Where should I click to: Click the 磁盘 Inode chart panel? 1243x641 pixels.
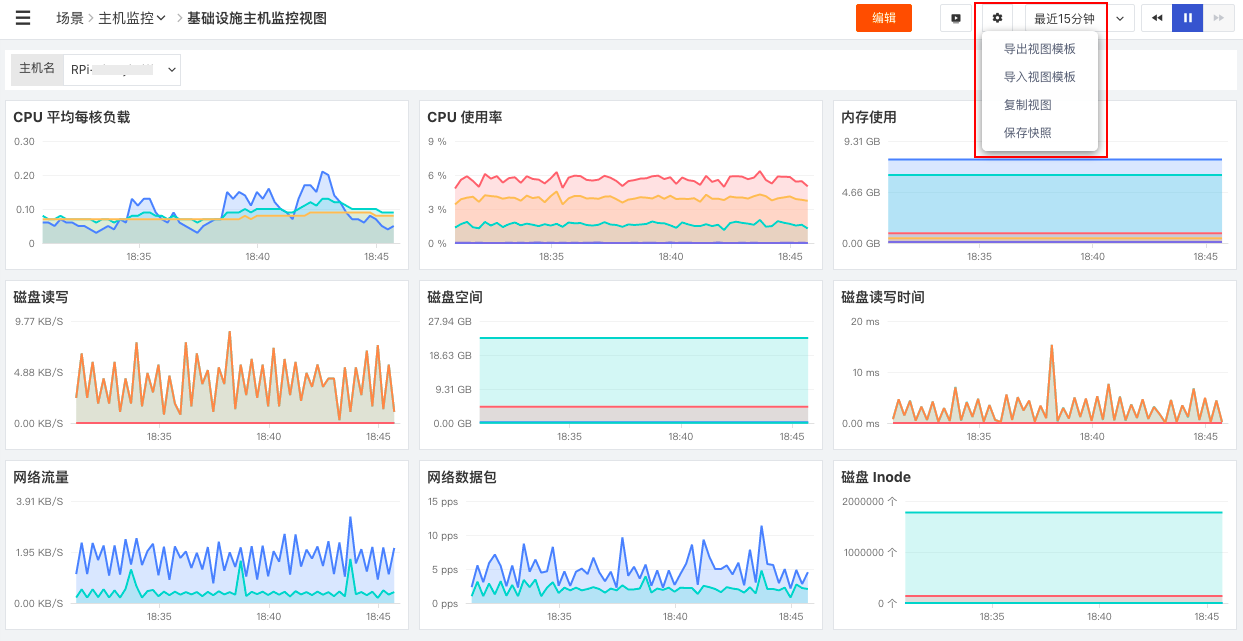tap(1035, 544)
